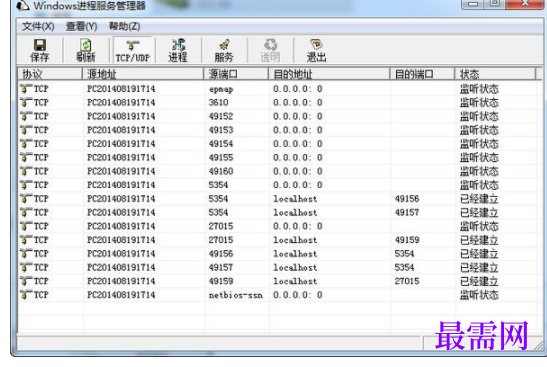Click destination port 49159 cell
Screen dimensions: 547x367
pos(407,240)
